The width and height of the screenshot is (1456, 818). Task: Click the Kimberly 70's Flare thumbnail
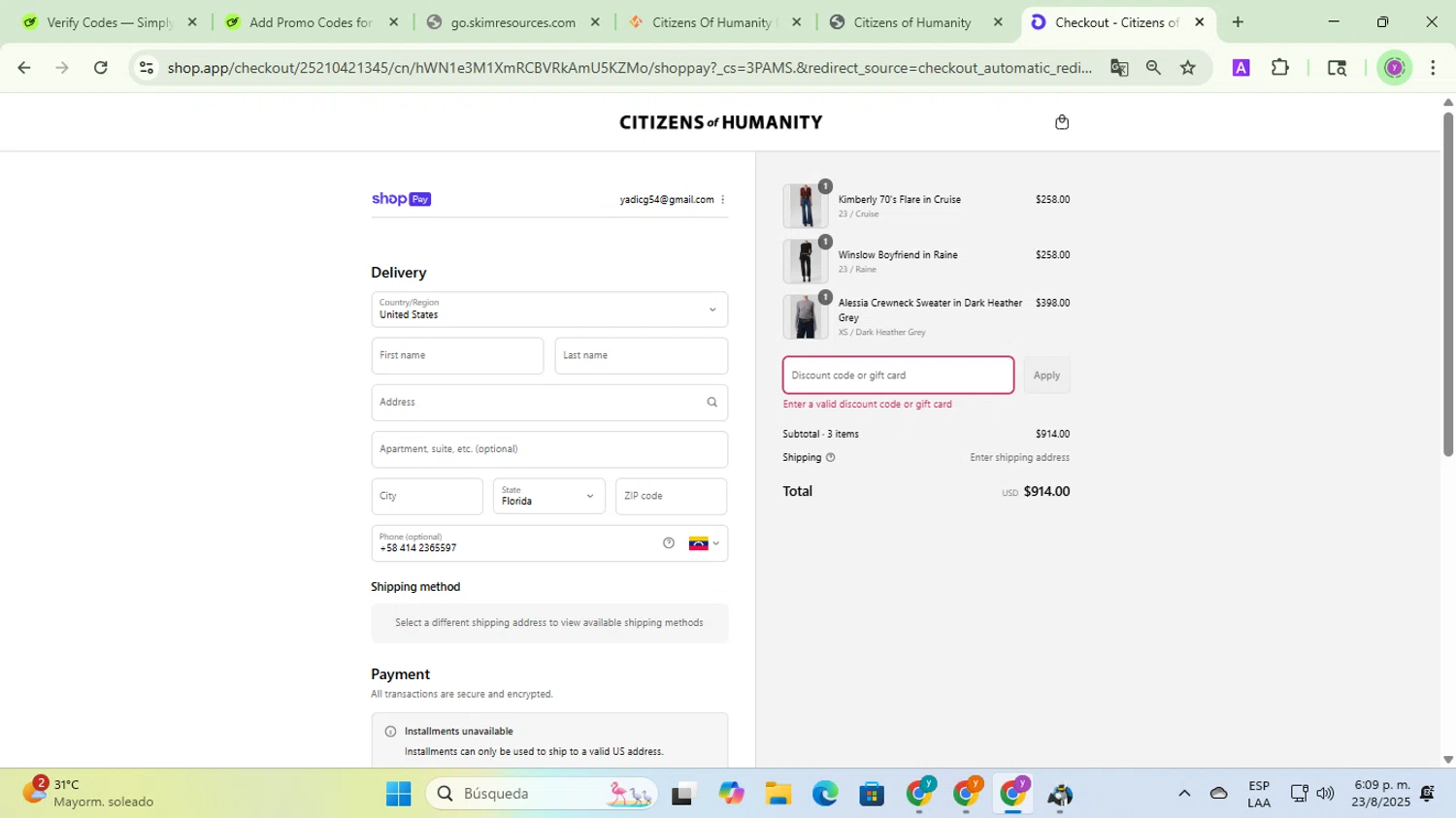click(x=805, y=206)
